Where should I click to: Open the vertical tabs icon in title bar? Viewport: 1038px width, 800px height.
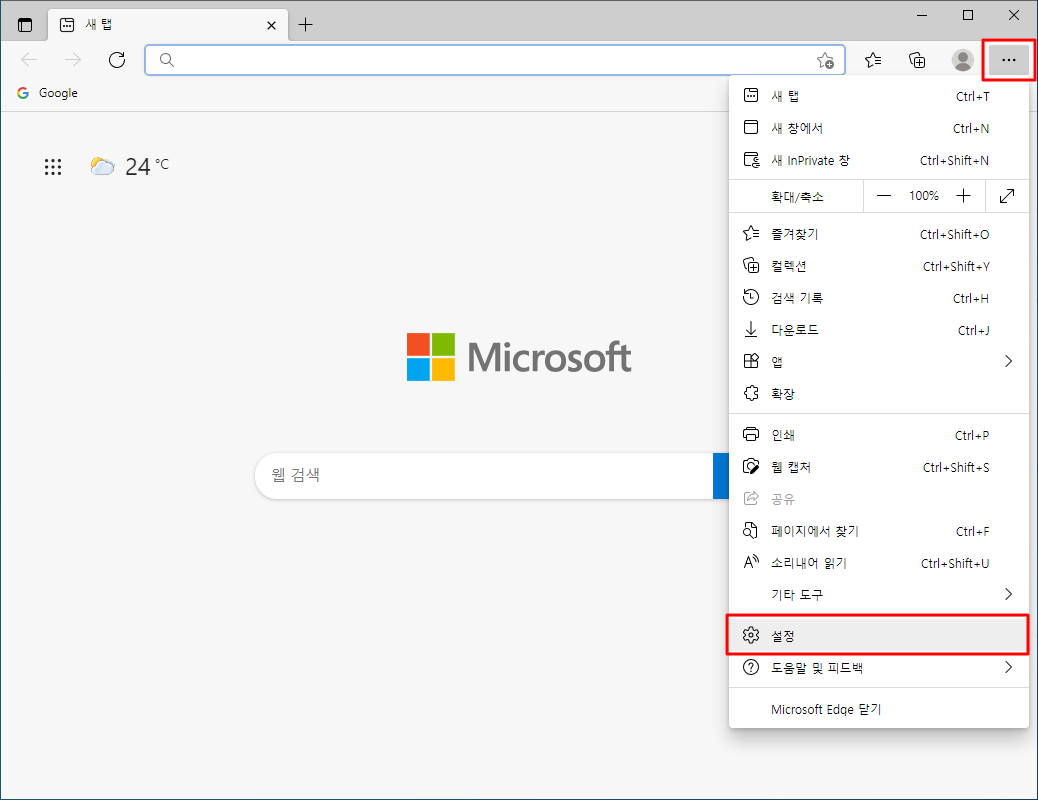[25, 25]
